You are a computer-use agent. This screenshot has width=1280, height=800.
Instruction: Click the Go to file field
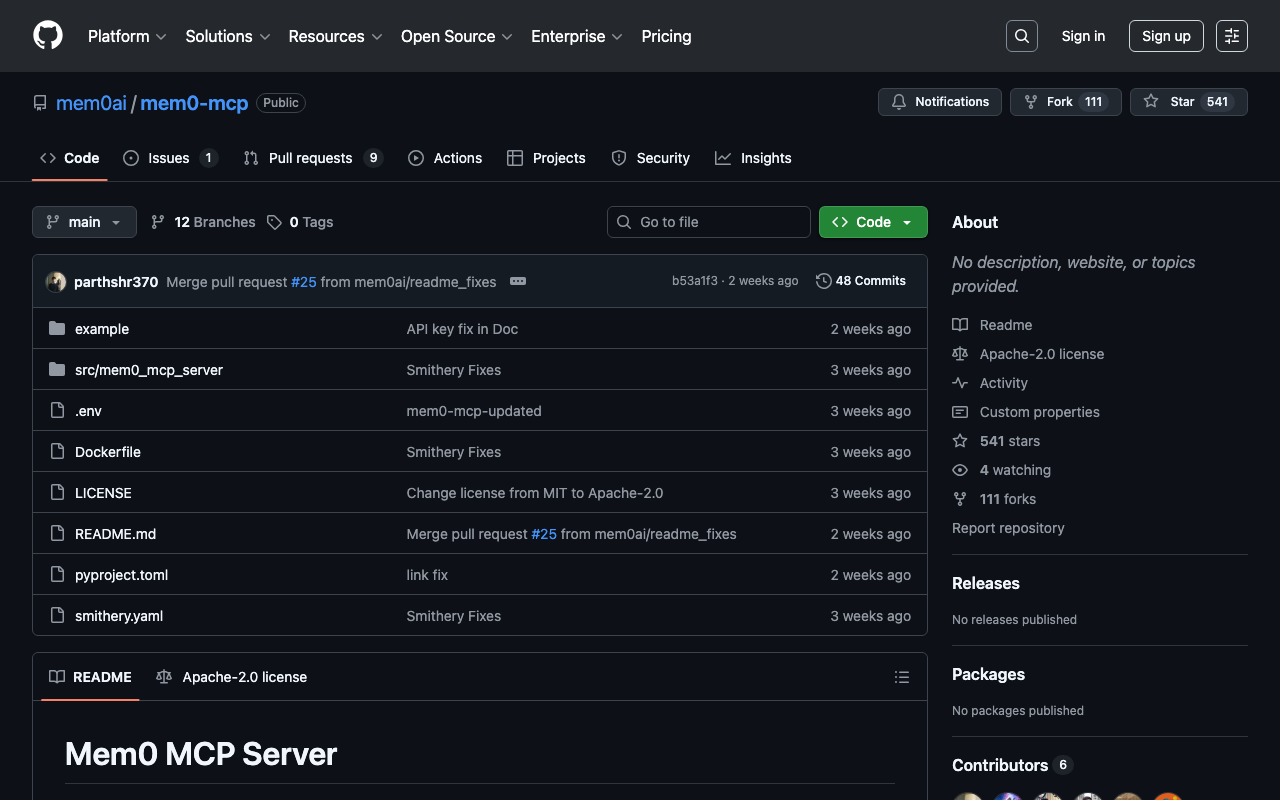(709, 222)
